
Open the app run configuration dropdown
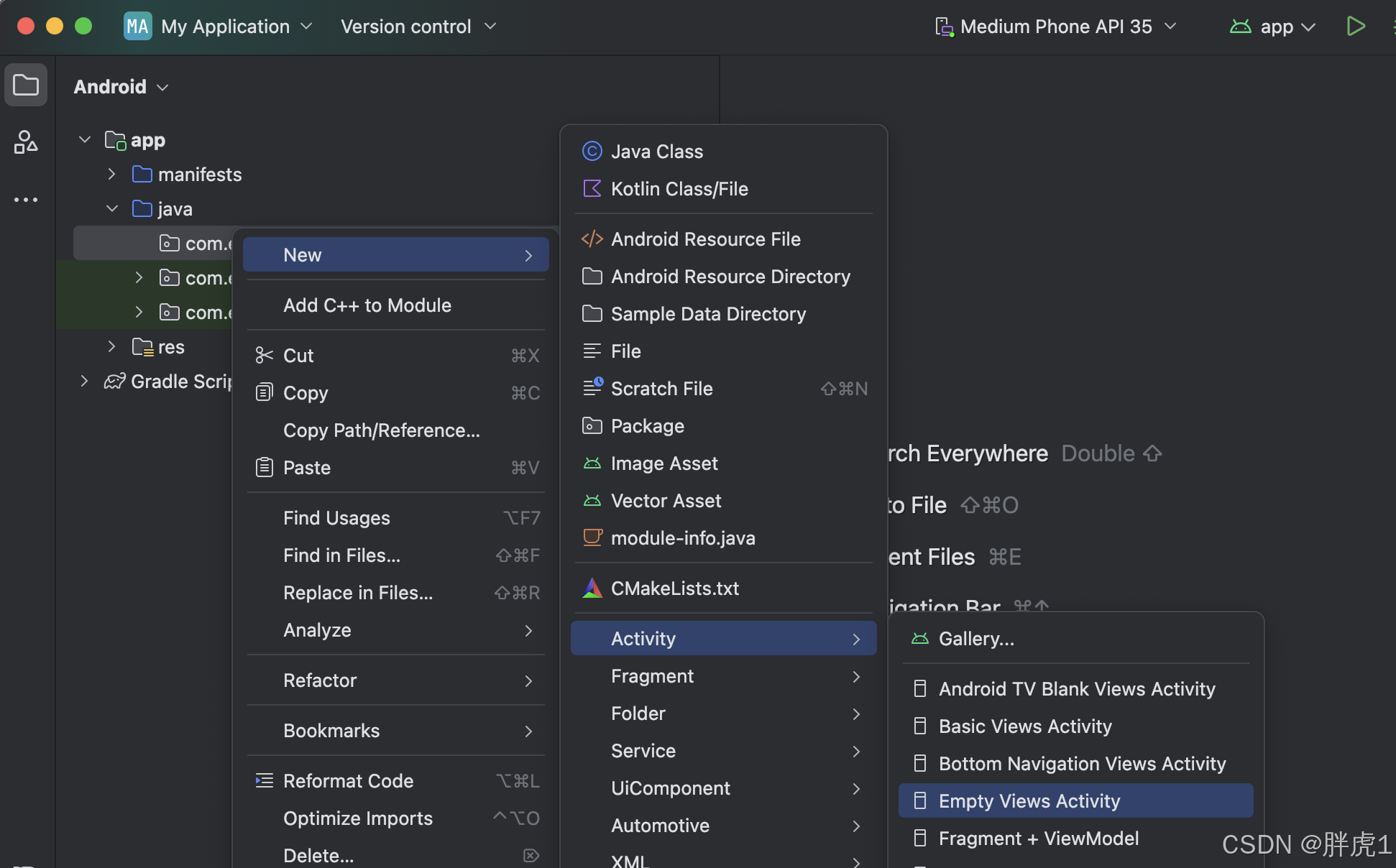pyautogui.click(x=1276, y=27)
